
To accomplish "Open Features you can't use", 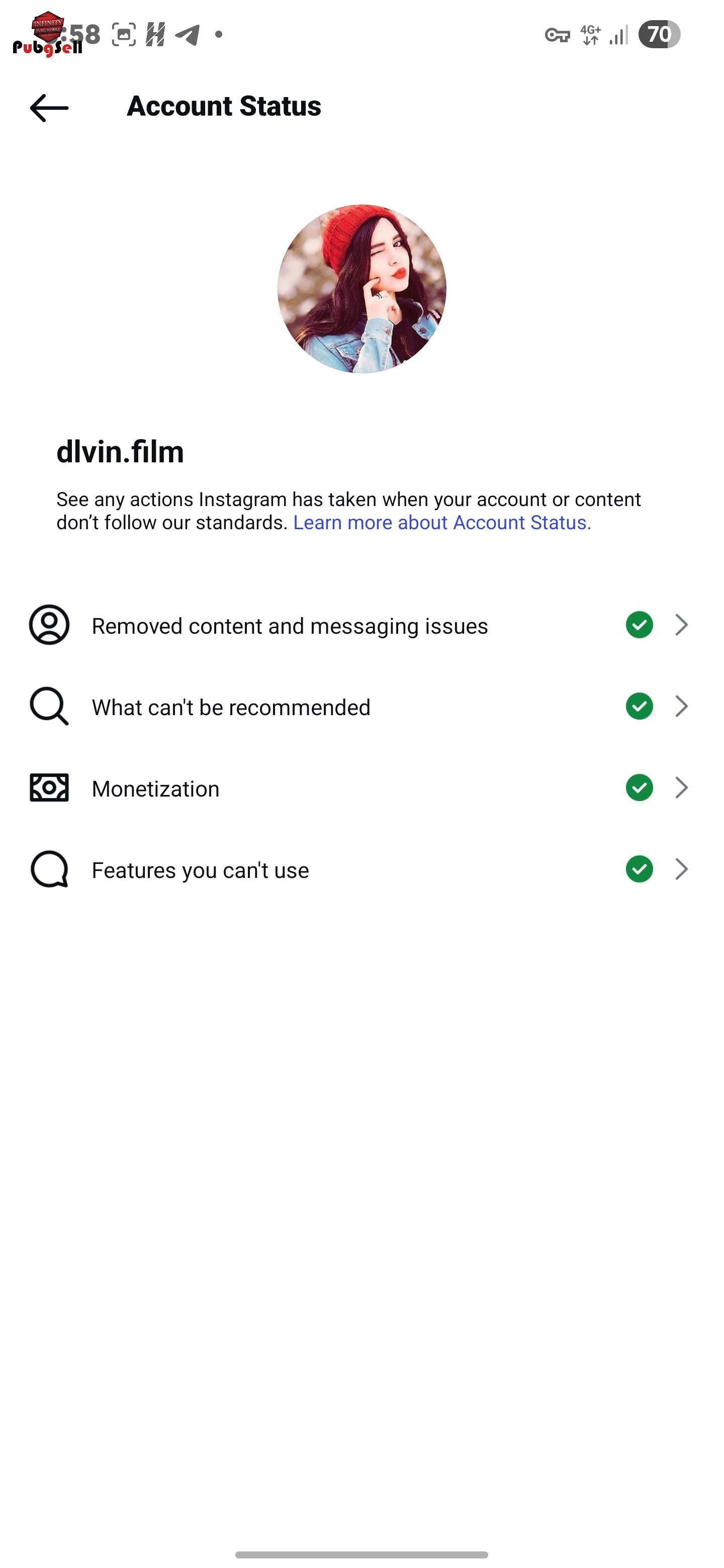I will [200, 870].
